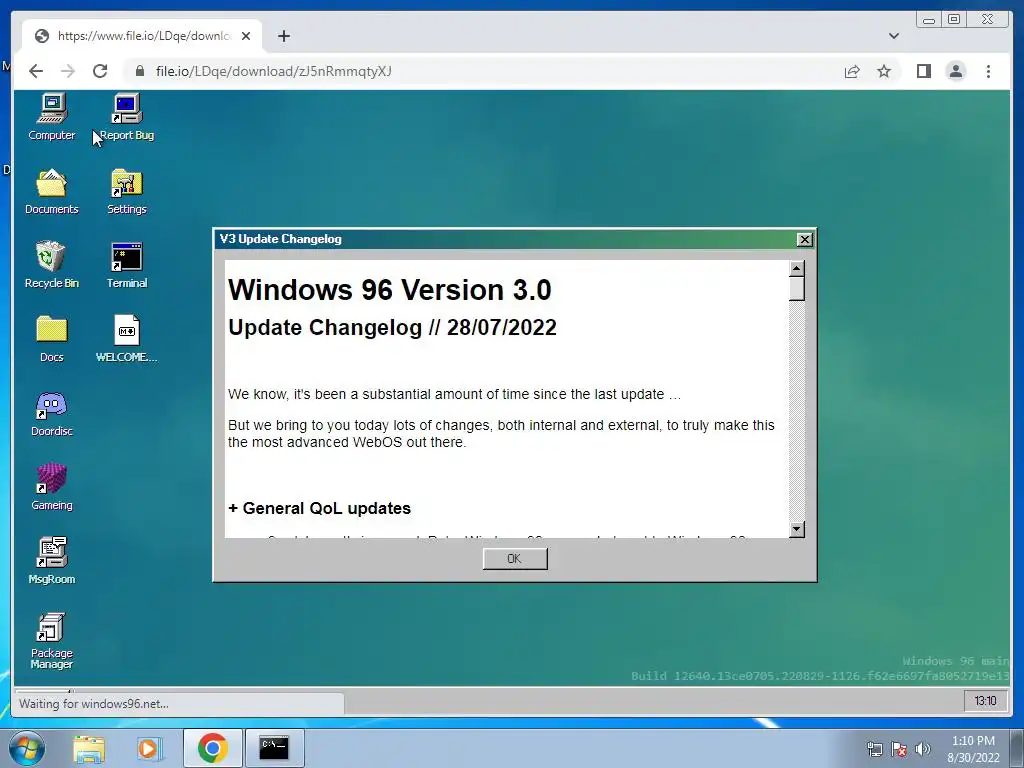Open the Docs folder icon
Viewport: 1024px width, 768px height.
coord(52,339)
